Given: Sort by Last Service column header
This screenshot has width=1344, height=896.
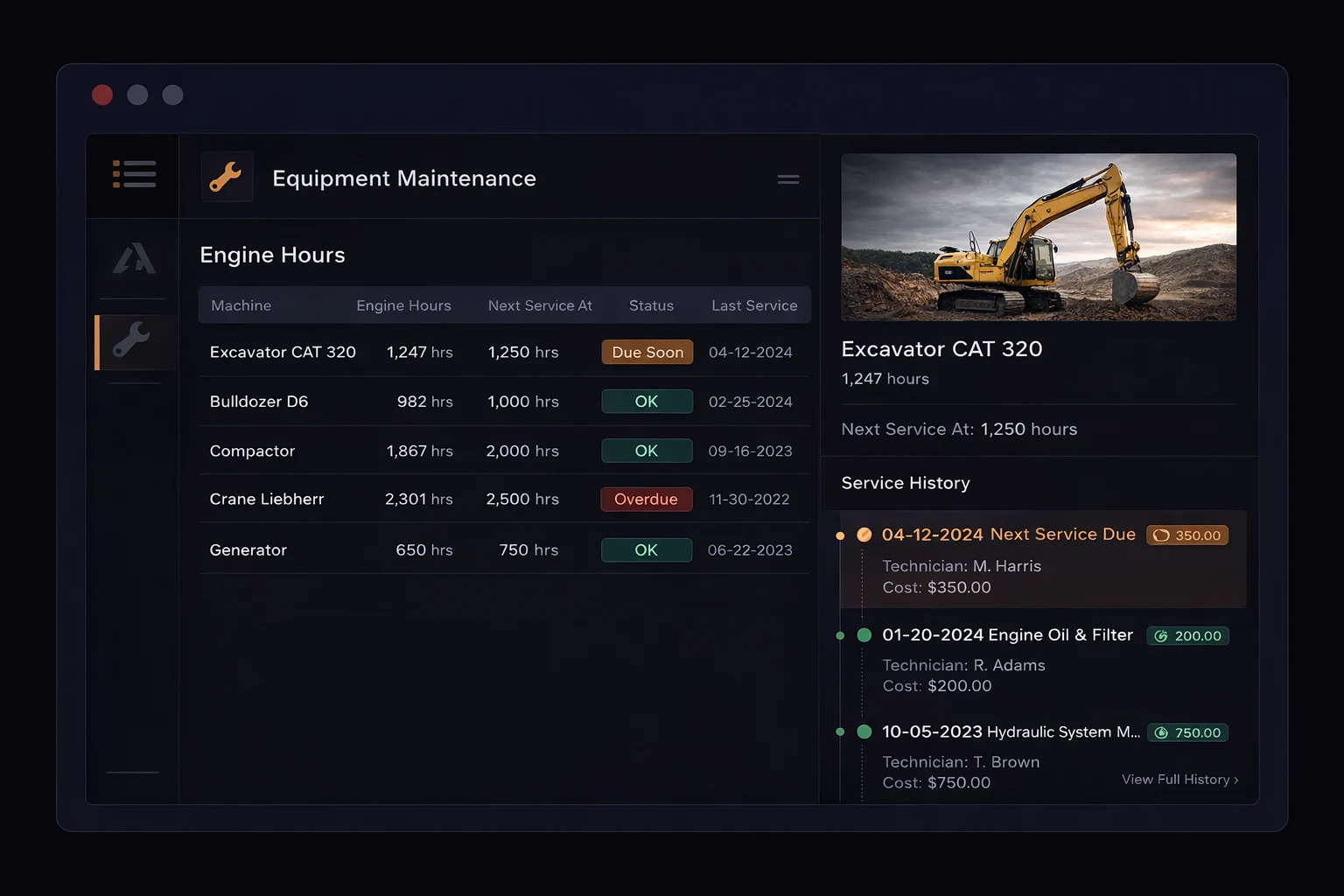Looking at the screenshot, I should click(x=753, y=305).
